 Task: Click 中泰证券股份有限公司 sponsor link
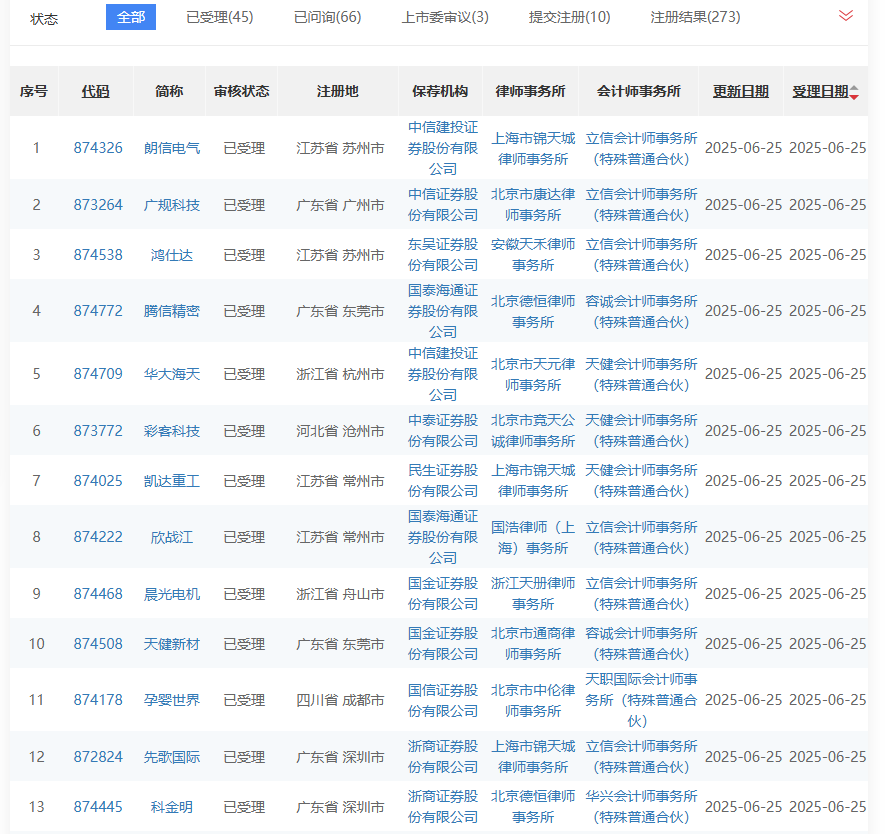pos(443,430)
